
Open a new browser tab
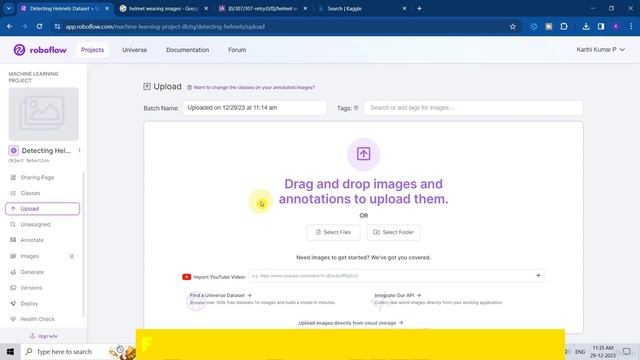(x=419, y=8)
